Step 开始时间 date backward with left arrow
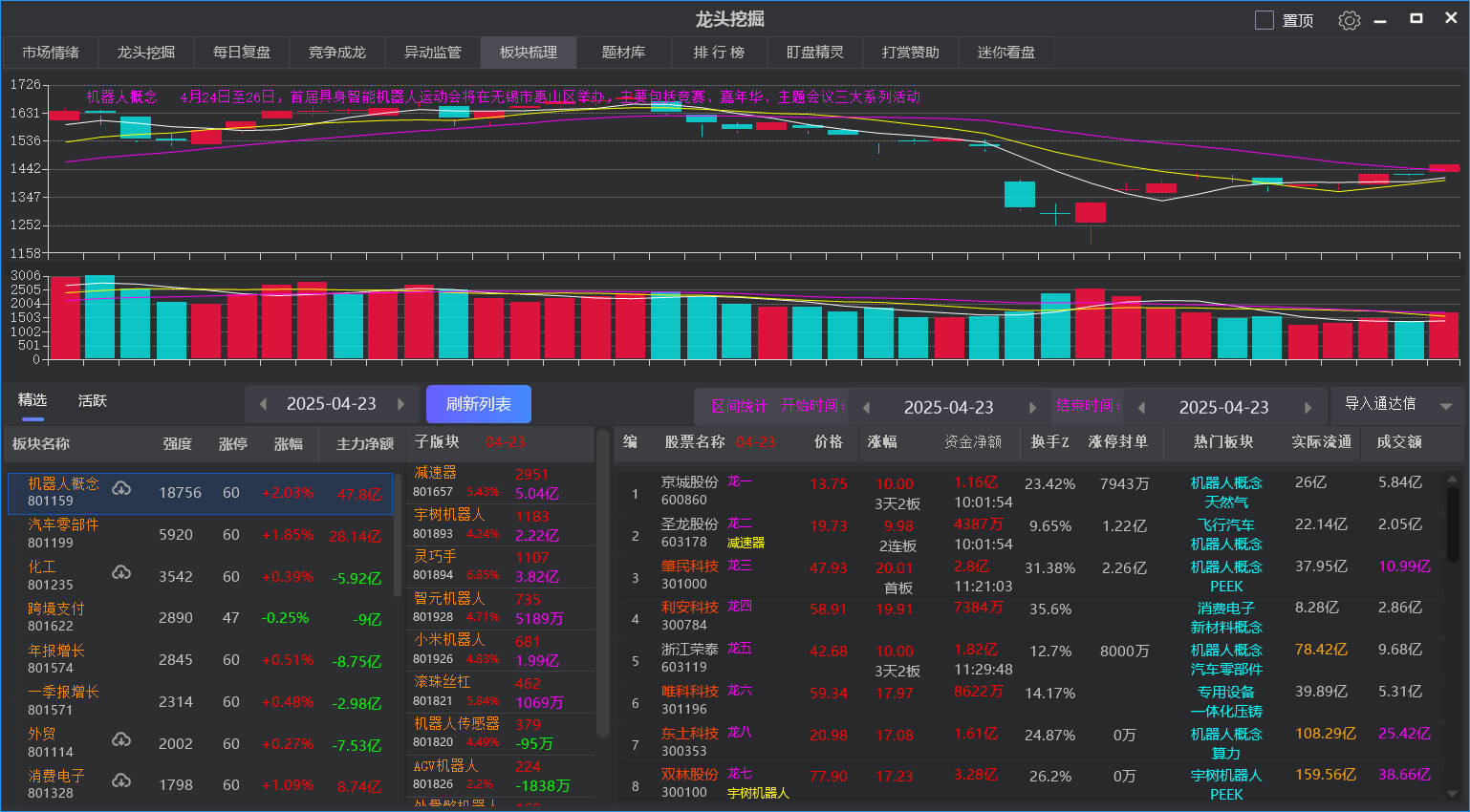1470x812 pixels. [866, 408]
